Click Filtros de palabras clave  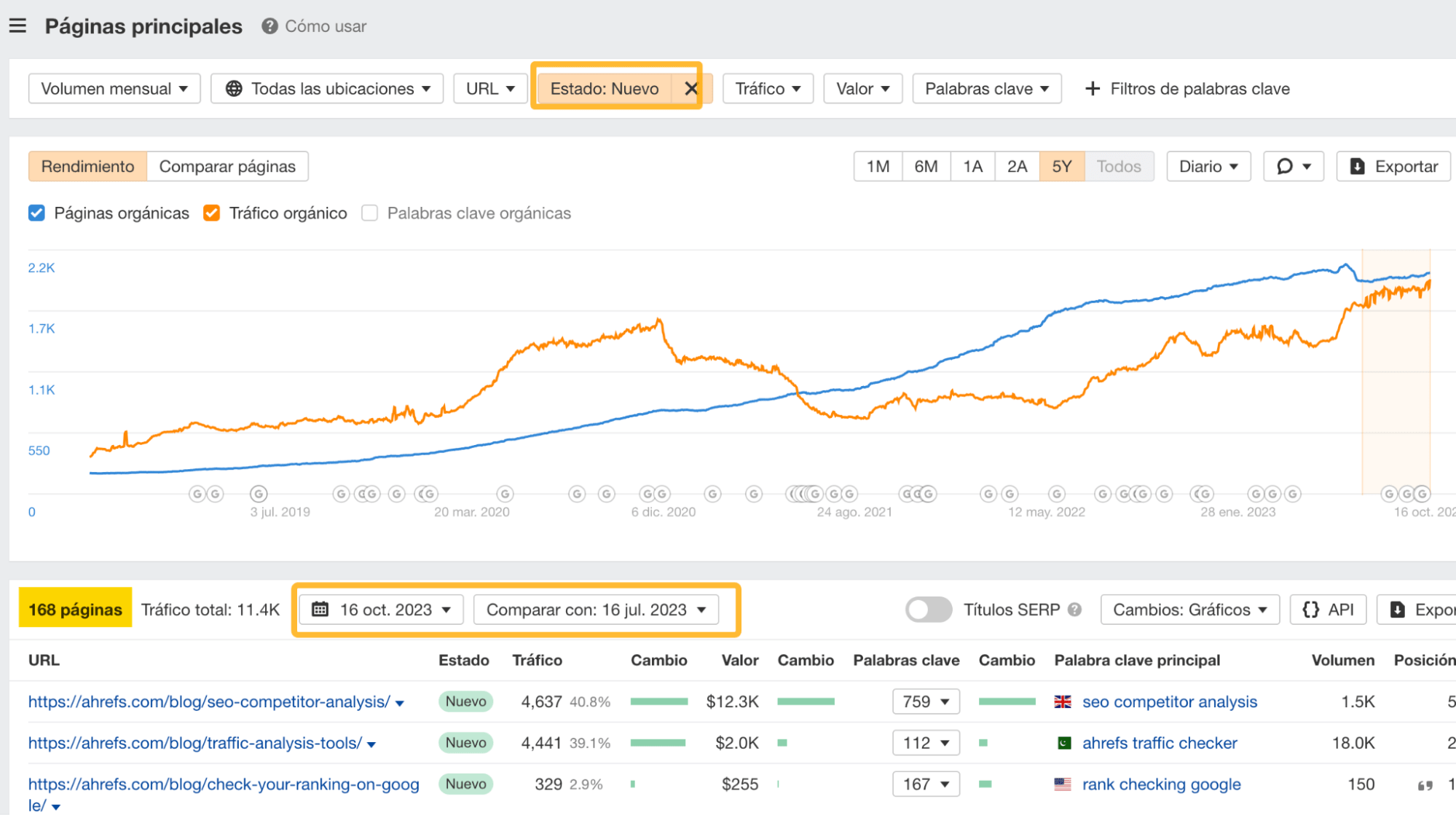pyautogui.click(x=1200, y=88)
